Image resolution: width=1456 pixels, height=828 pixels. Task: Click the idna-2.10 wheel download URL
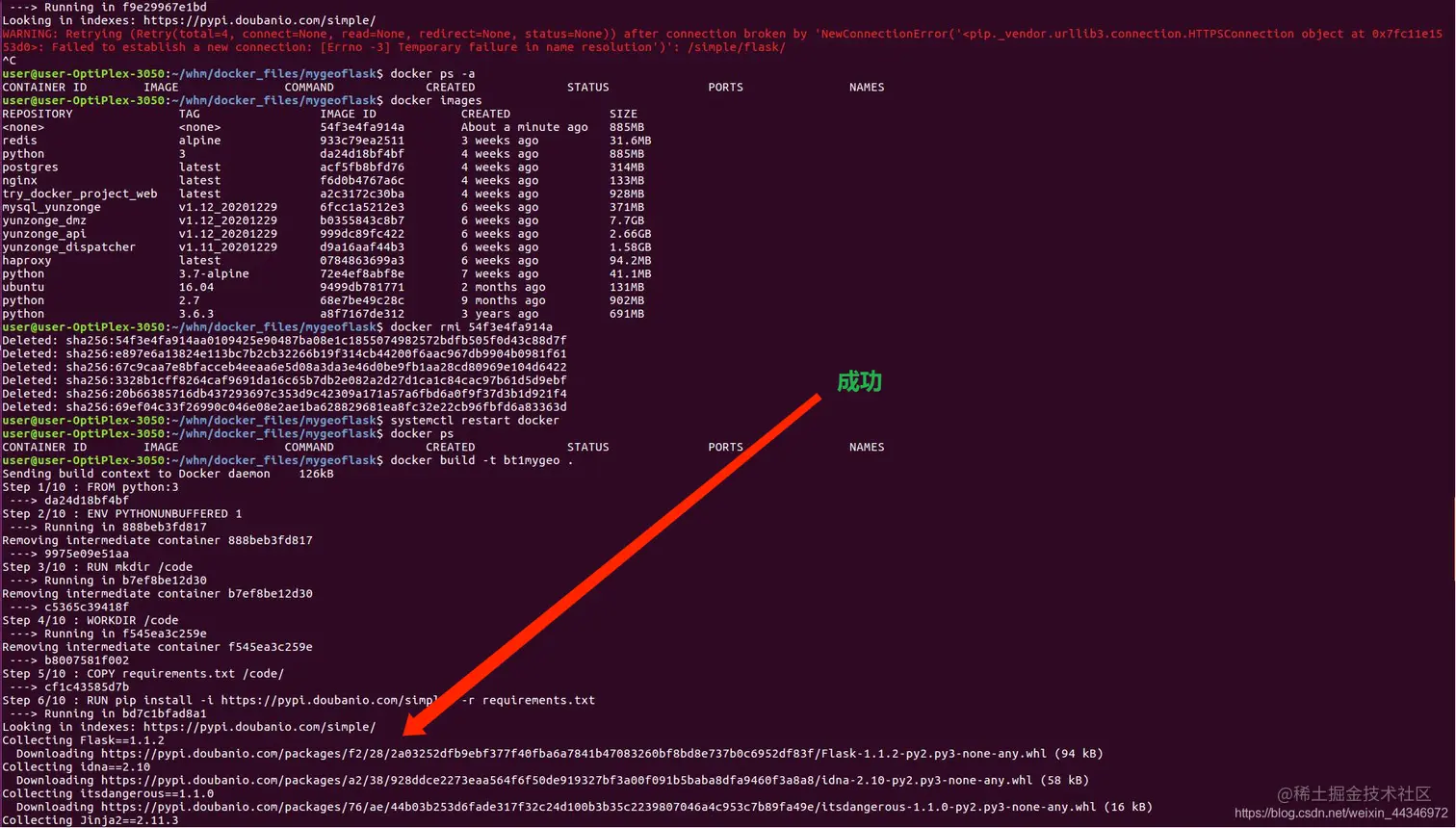(x=567, y=782)
